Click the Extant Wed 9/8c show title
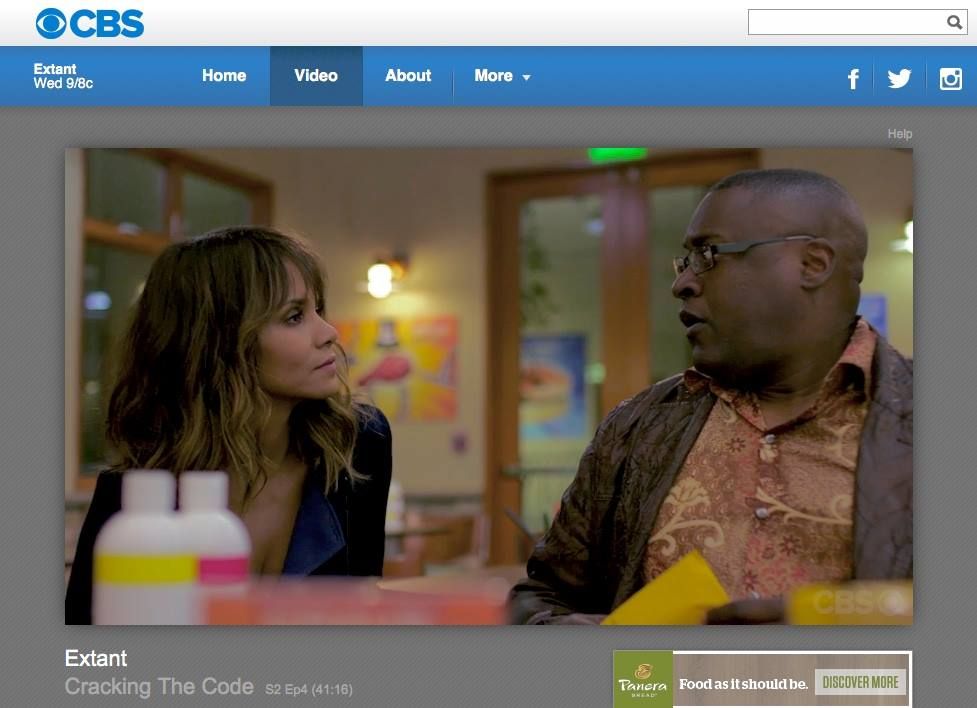The height and width of the screenshot is (708, 977). (x=63, y=76)
